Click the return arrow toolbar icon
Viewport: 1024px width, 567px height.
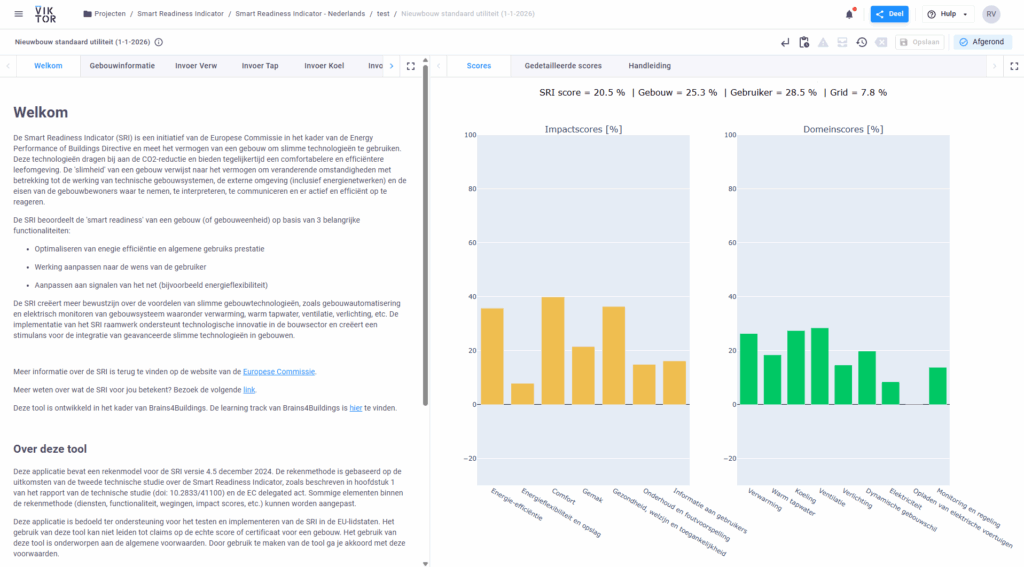click(x=784, y=42)
